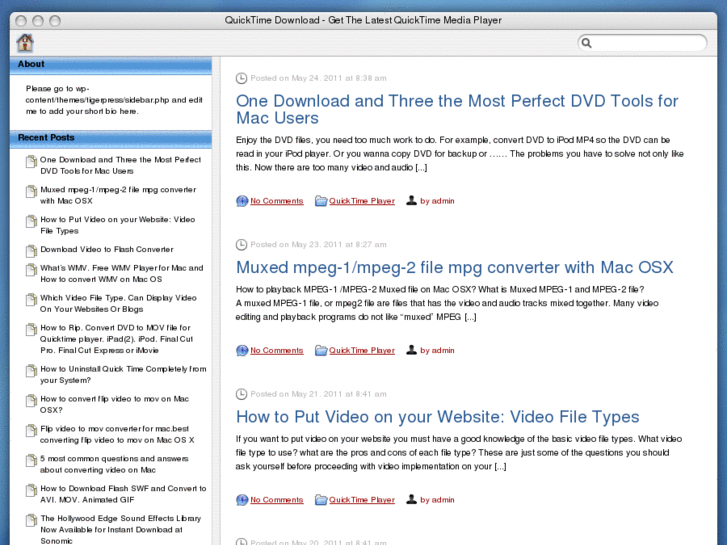Open QuickTime Player category under Put Video post

(362, 500)
